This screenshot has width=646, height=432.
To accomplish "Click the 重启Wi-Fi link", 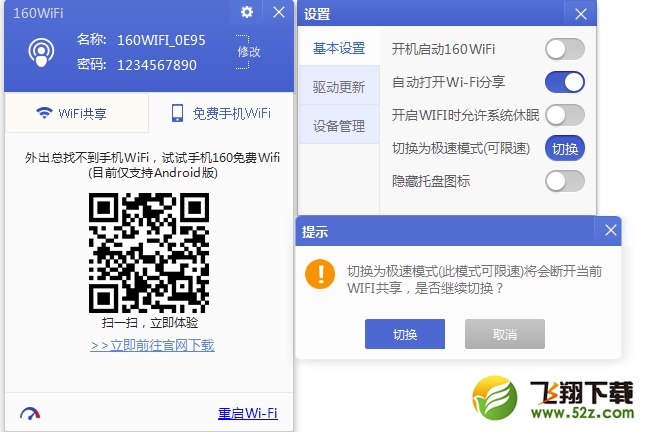I will tap(248, 413).
